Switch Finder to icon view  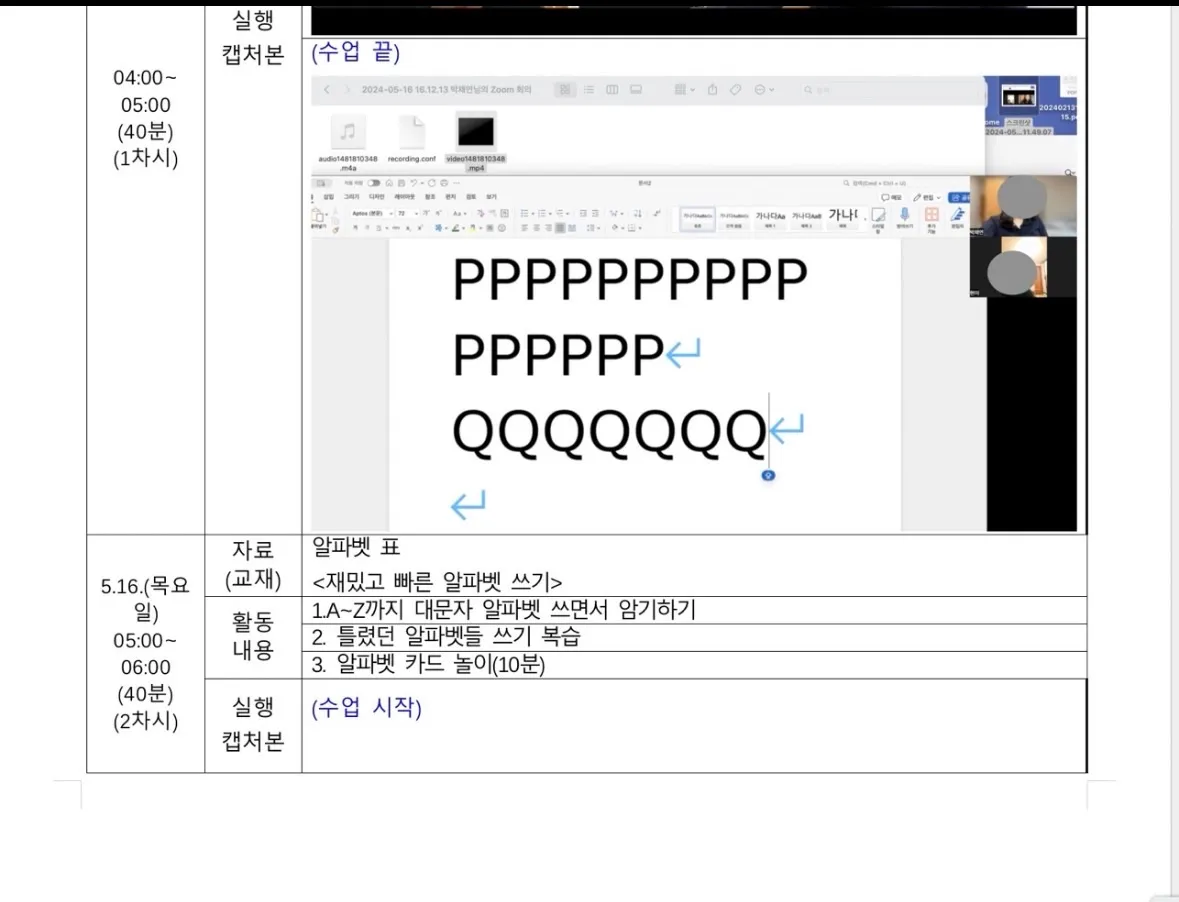tap(565, 89)
